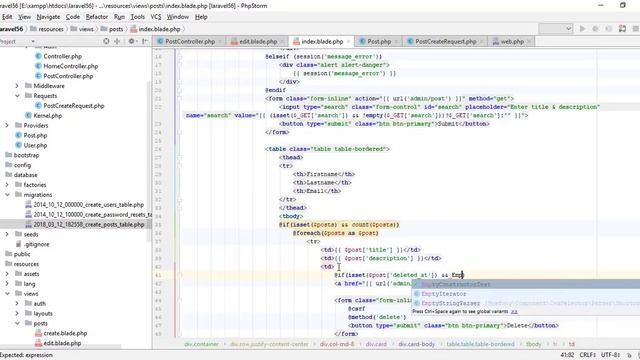Click the create.blade.php file icon
This screenshot has width=640, height=360.
click(x=38, y=333)
